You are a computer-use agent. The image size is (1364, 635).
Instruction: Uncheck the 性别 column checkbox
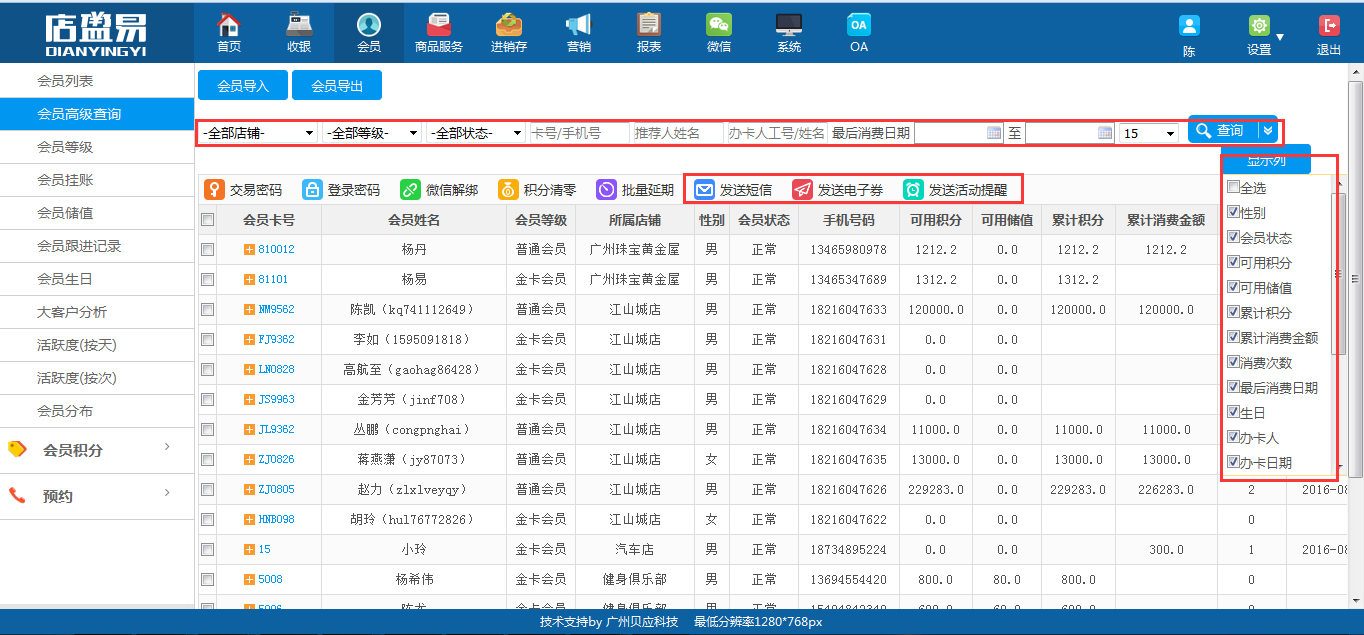pyautogui.click(x=1233, y=212)
